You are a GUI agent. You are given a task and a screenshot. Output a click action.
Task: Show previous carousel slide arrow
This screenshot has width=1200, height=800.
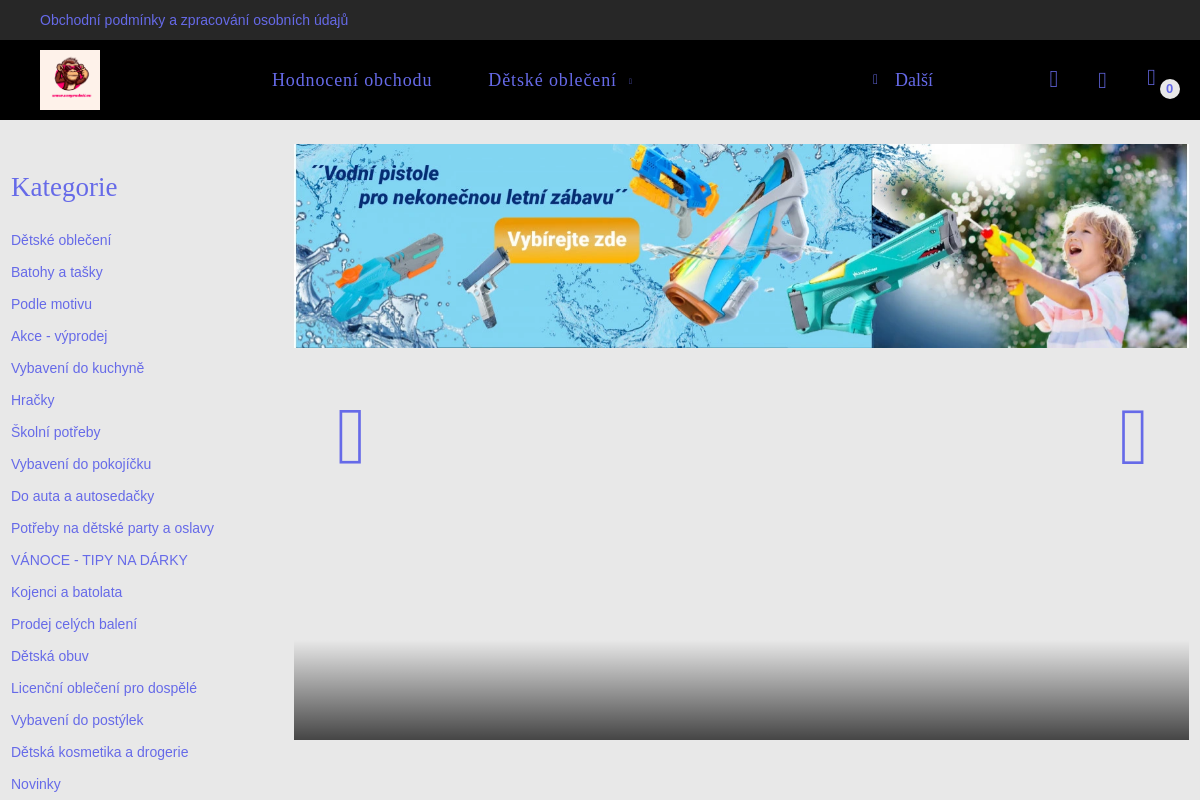[351, 437]
